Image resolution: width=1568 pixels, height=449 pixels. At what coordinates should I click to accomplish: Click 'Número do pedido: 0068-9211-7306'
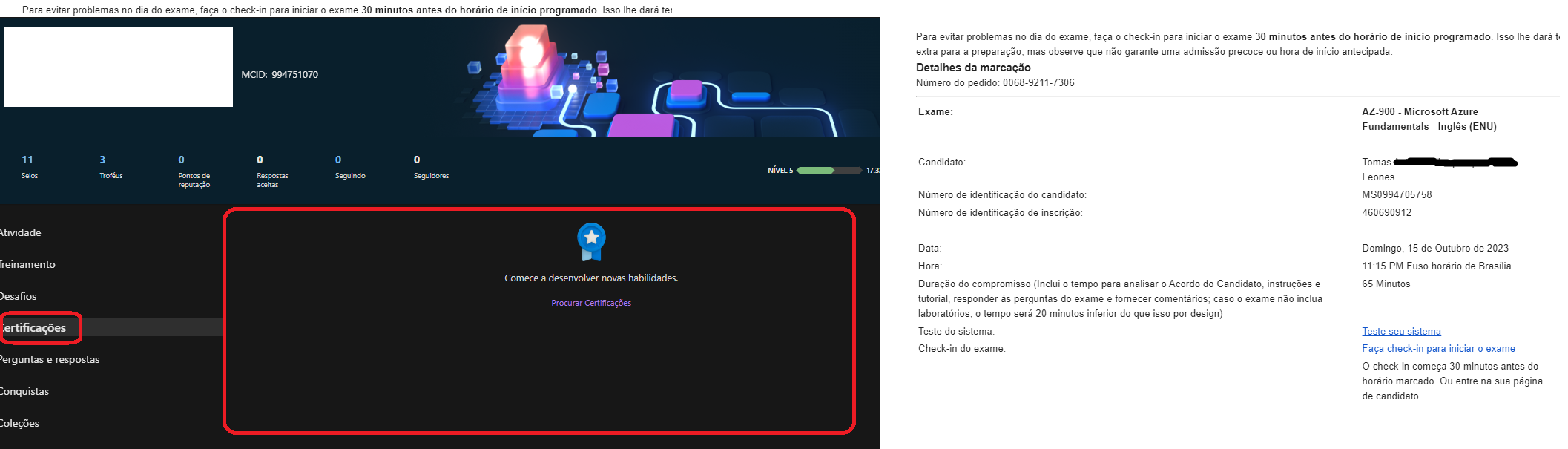point(995,82)
